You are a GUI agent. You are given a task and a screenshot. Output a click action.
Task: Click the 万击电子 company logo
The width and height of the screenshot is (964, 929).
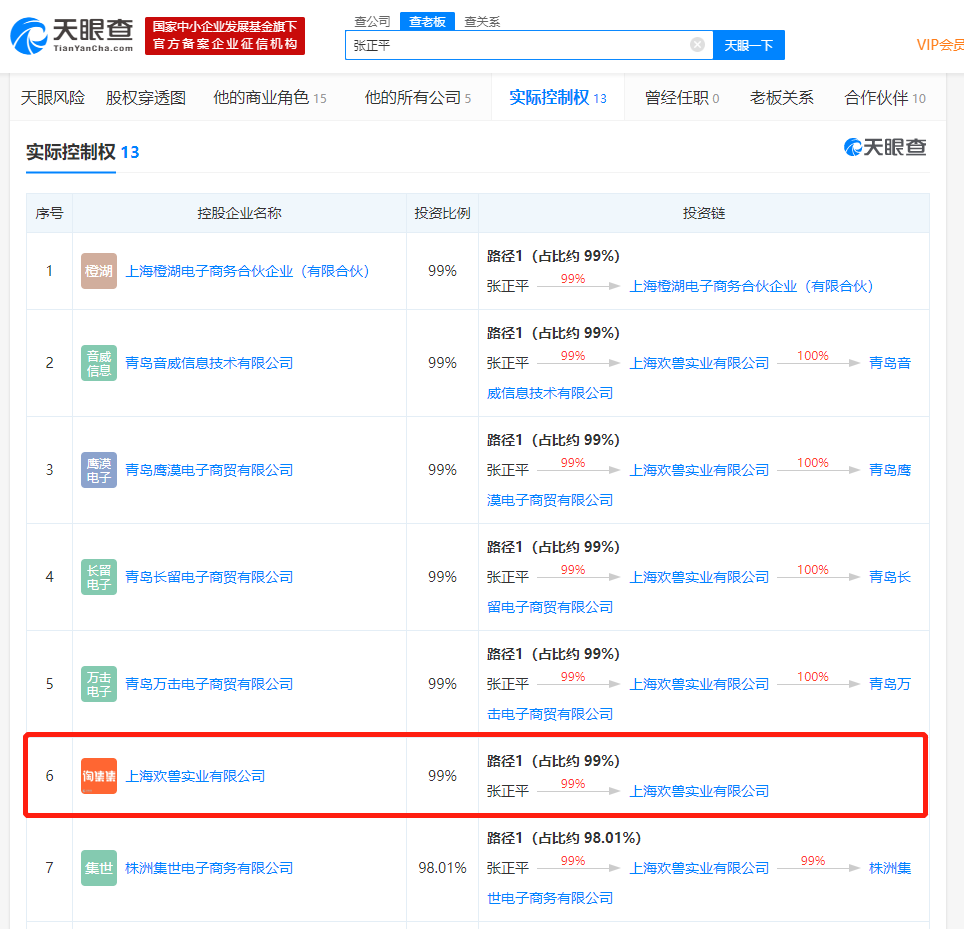coord(99,684)
